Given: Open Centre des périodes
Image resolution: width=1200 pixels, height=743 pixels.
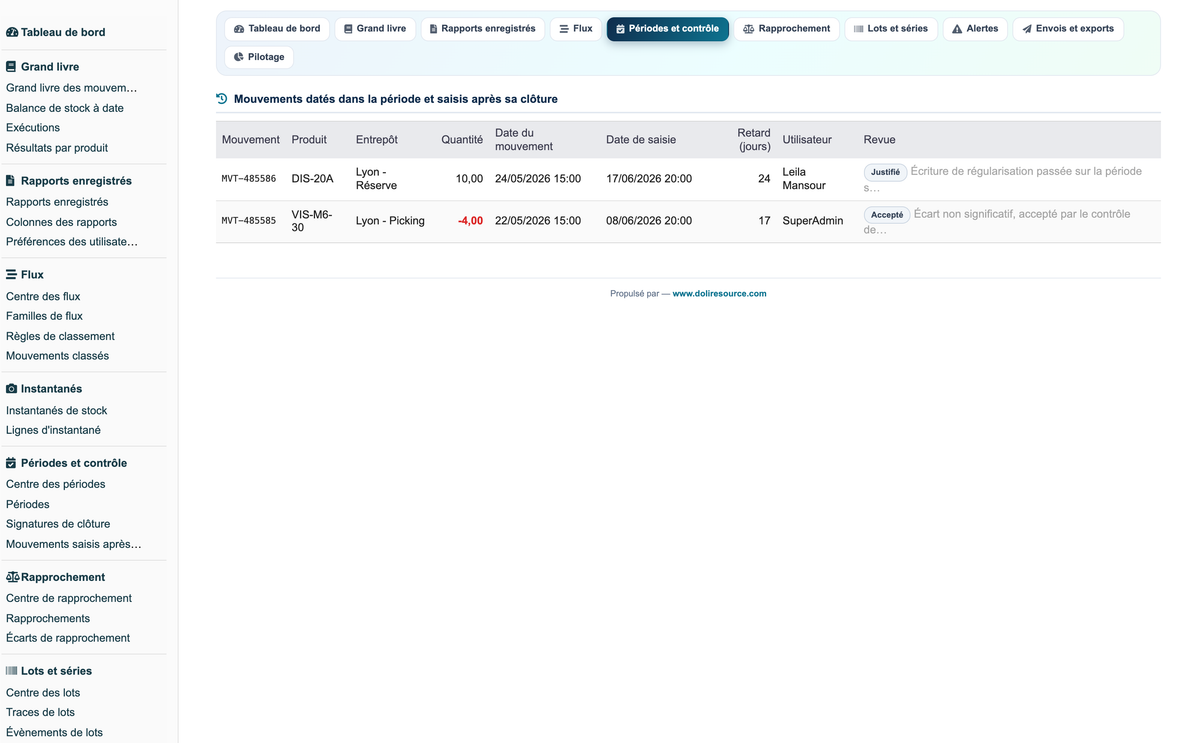Looking at the screenshot, I should pyautogui.click(x=56, y=484).
